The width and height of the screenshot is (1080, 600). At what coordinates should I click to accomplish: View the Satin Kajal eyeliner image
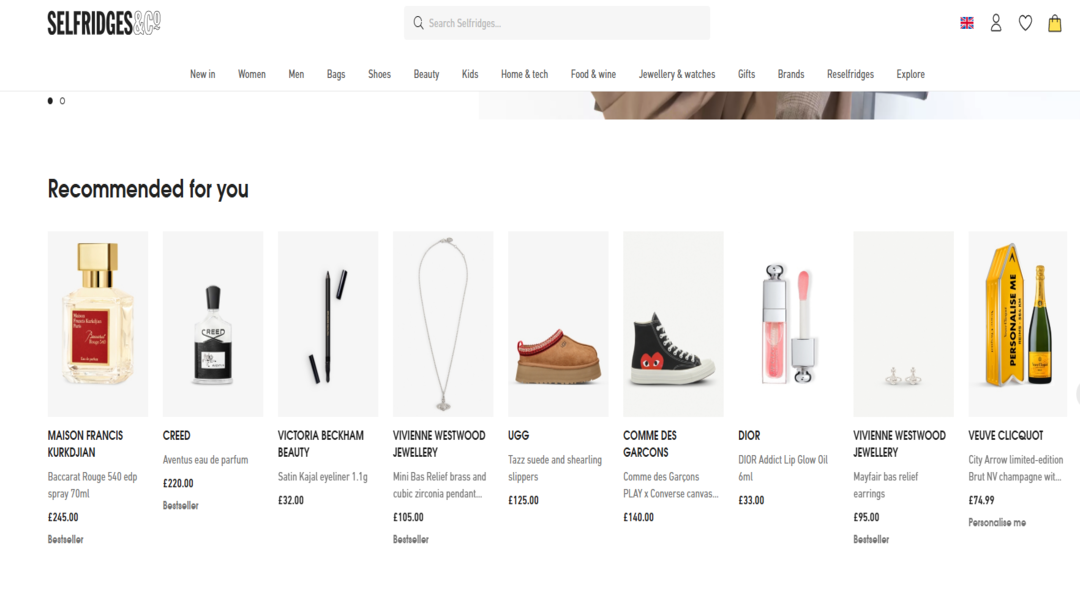pyautogui.click(x=328, y=324)
